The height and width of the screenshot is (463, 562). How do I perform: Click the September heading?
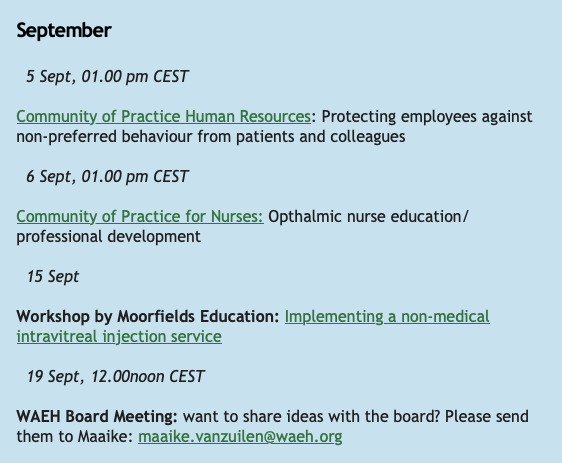pos(64,30)
